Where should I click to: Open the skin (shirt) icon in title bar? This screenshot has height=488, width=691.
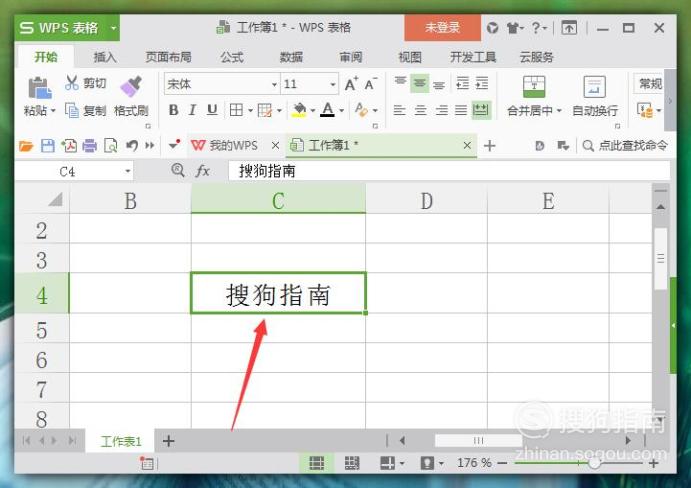coord(513,28)
